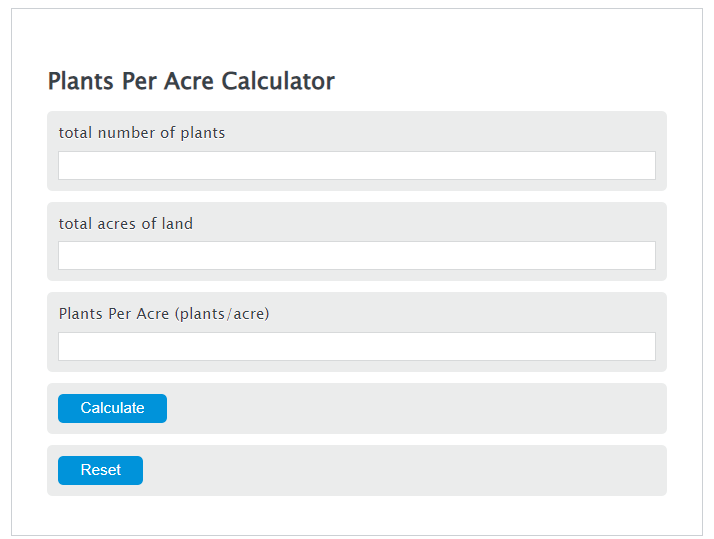The image size is (714, 539).
Task: Click empty gray area beside Reset button
Action: pyautogui.click(x=400, y=470)
